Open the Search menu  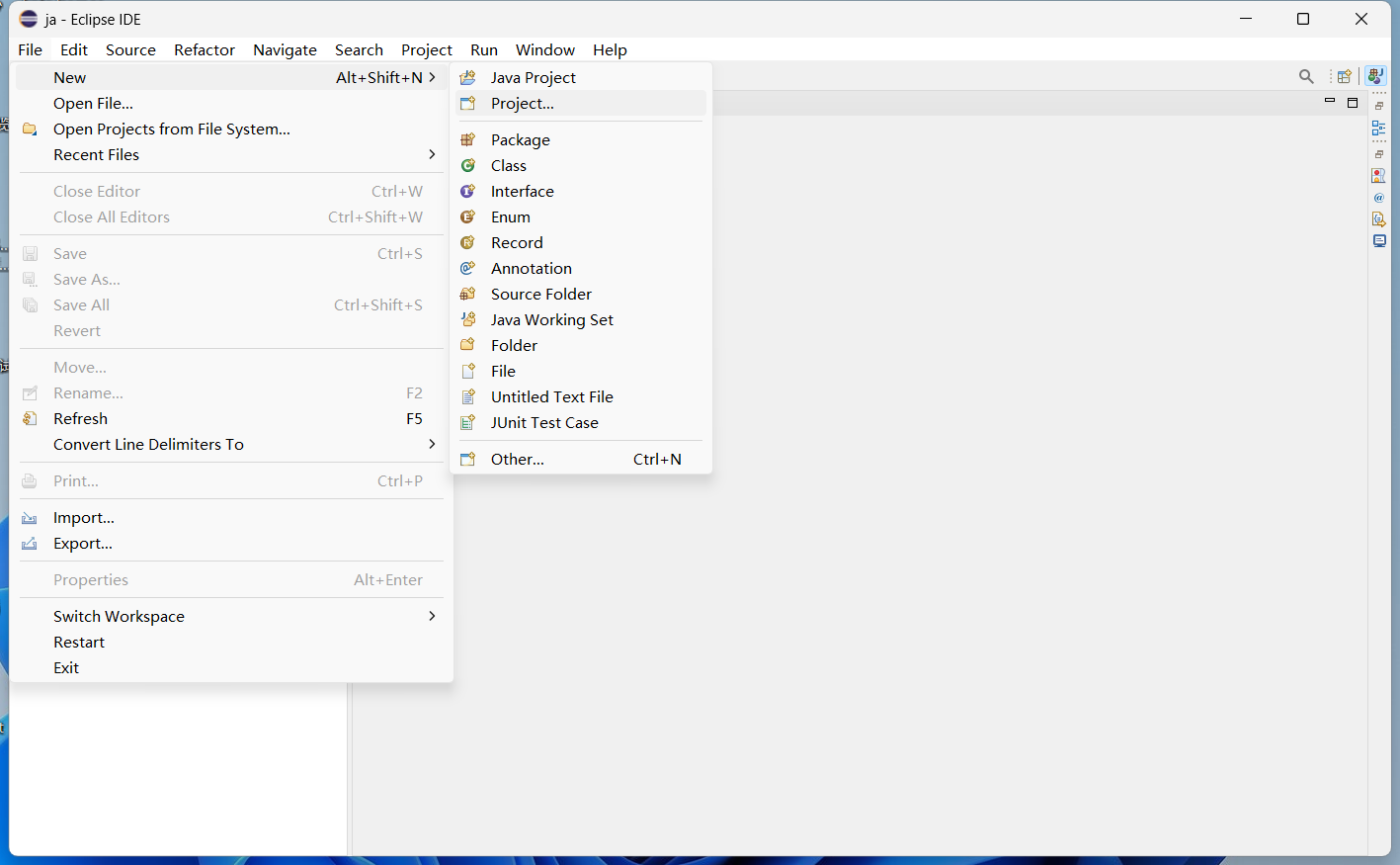pyautogui.click(x=359, y=49)
